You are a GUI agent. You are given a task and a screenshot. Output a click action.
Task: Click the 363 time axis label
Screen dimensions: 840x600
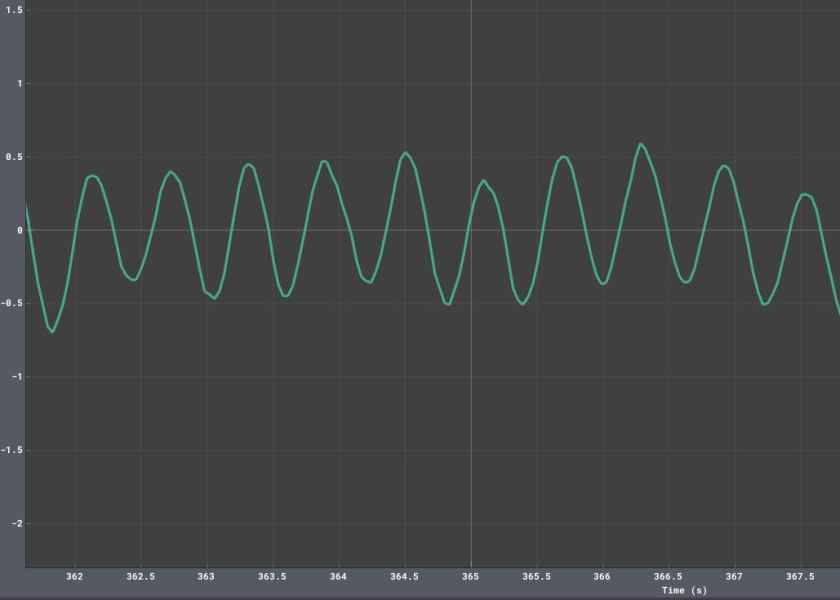pos(206,576)
